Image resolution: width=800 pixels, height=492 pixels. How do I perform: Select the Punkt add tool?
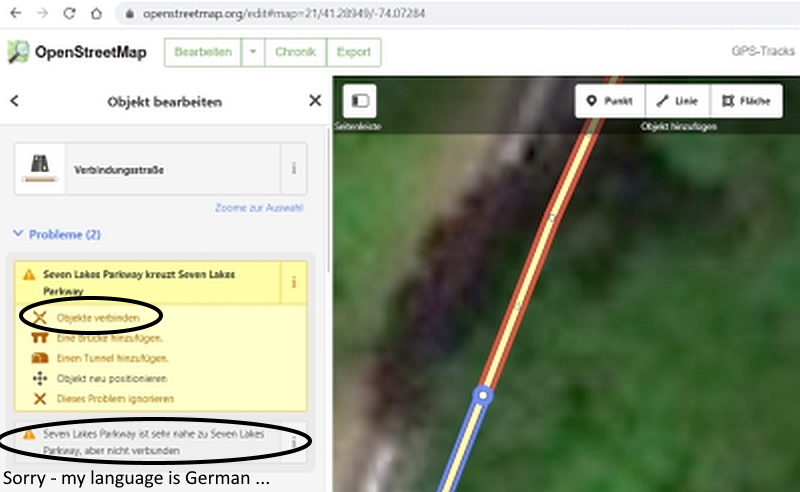point(610,101)
